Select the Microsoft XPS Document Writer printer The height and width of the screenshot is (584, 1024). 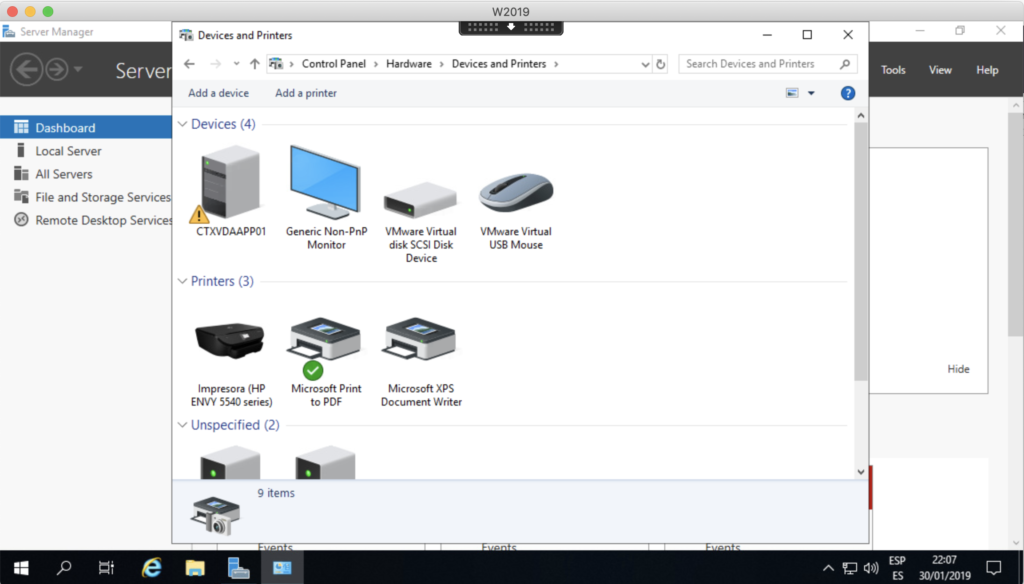coord(420,340)
